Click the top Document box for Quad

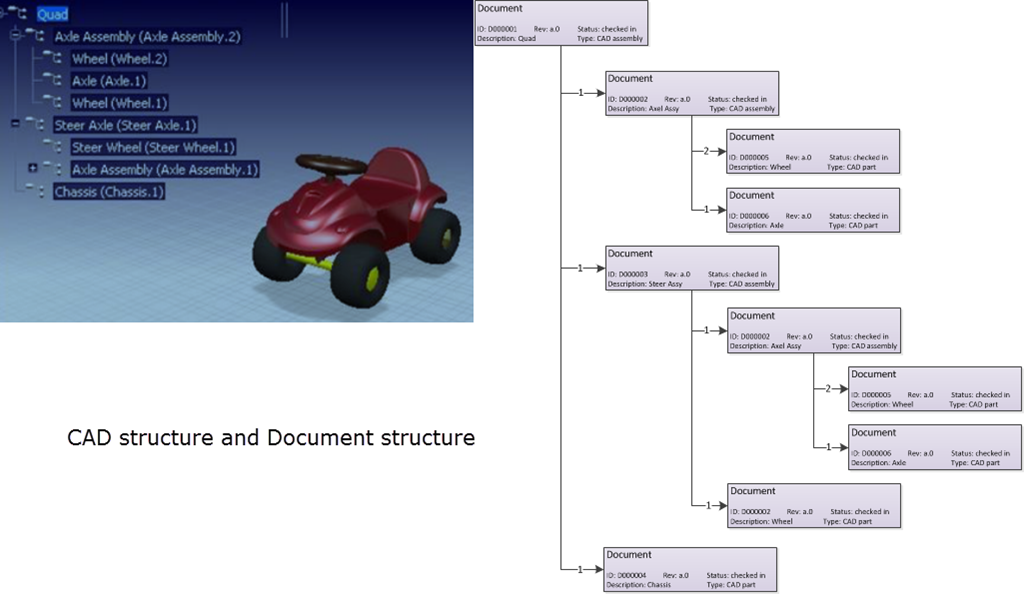[x=561, y=23]
